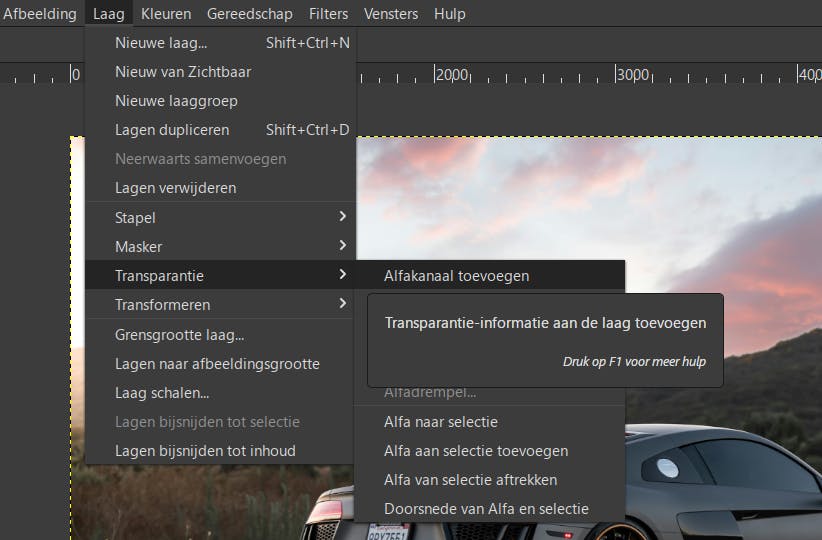
Task: Select Alfa aan selectie toevoegen
Action: tap(490, 451)
